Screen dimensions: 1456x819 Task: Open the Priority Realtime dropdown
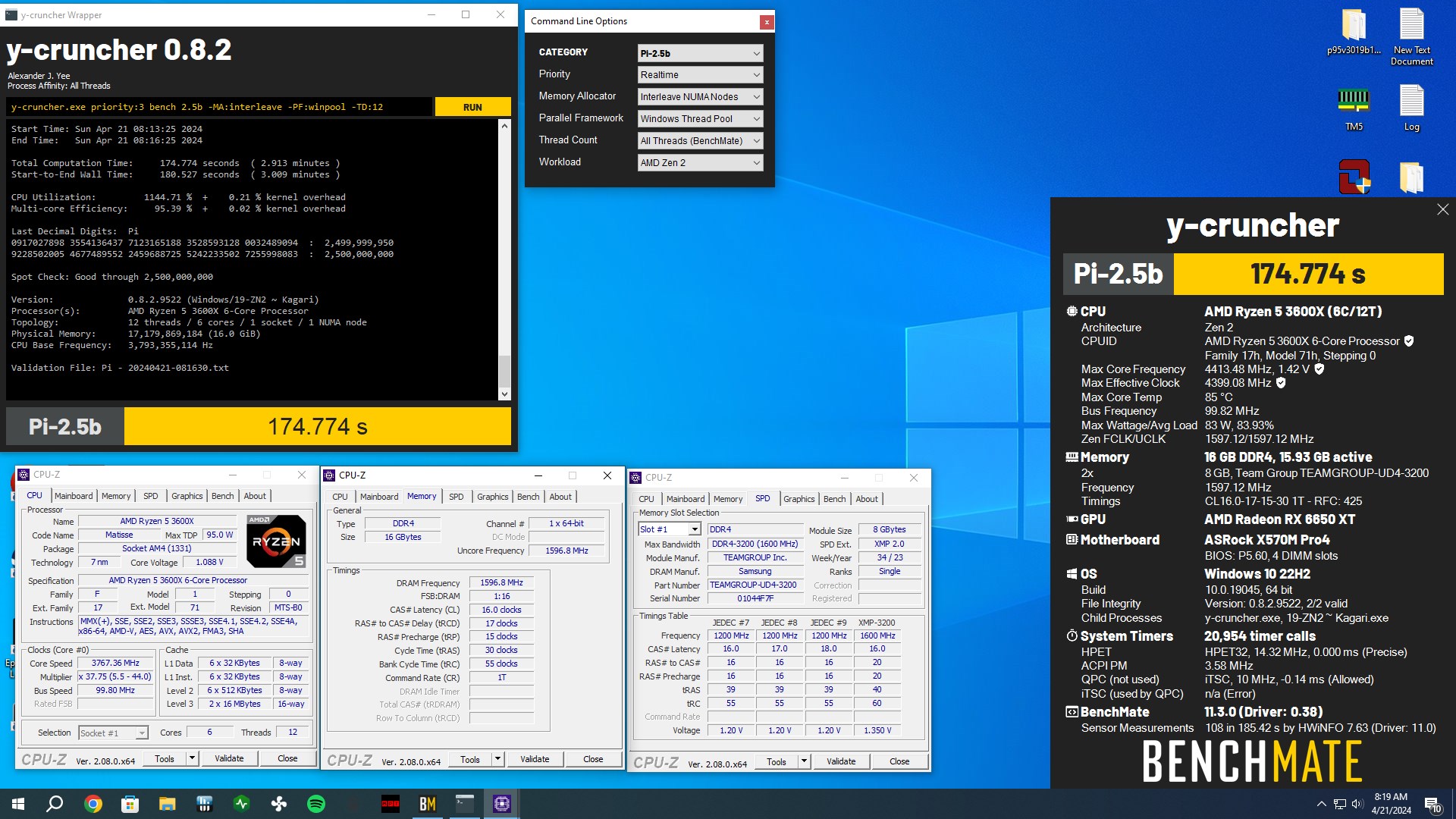click(x=700, y=75)
